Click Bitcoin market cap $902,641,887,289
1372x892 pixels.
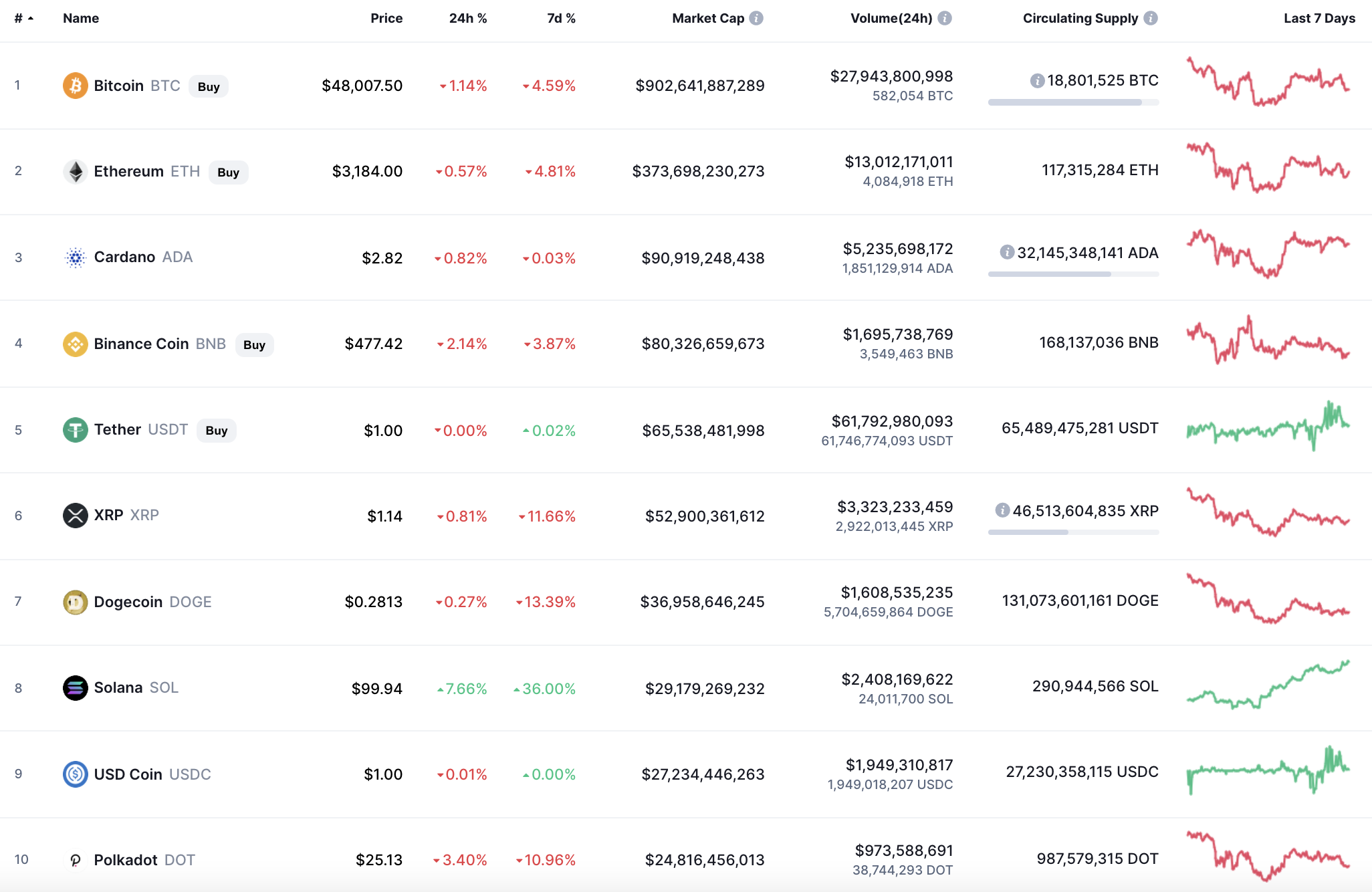700,86
